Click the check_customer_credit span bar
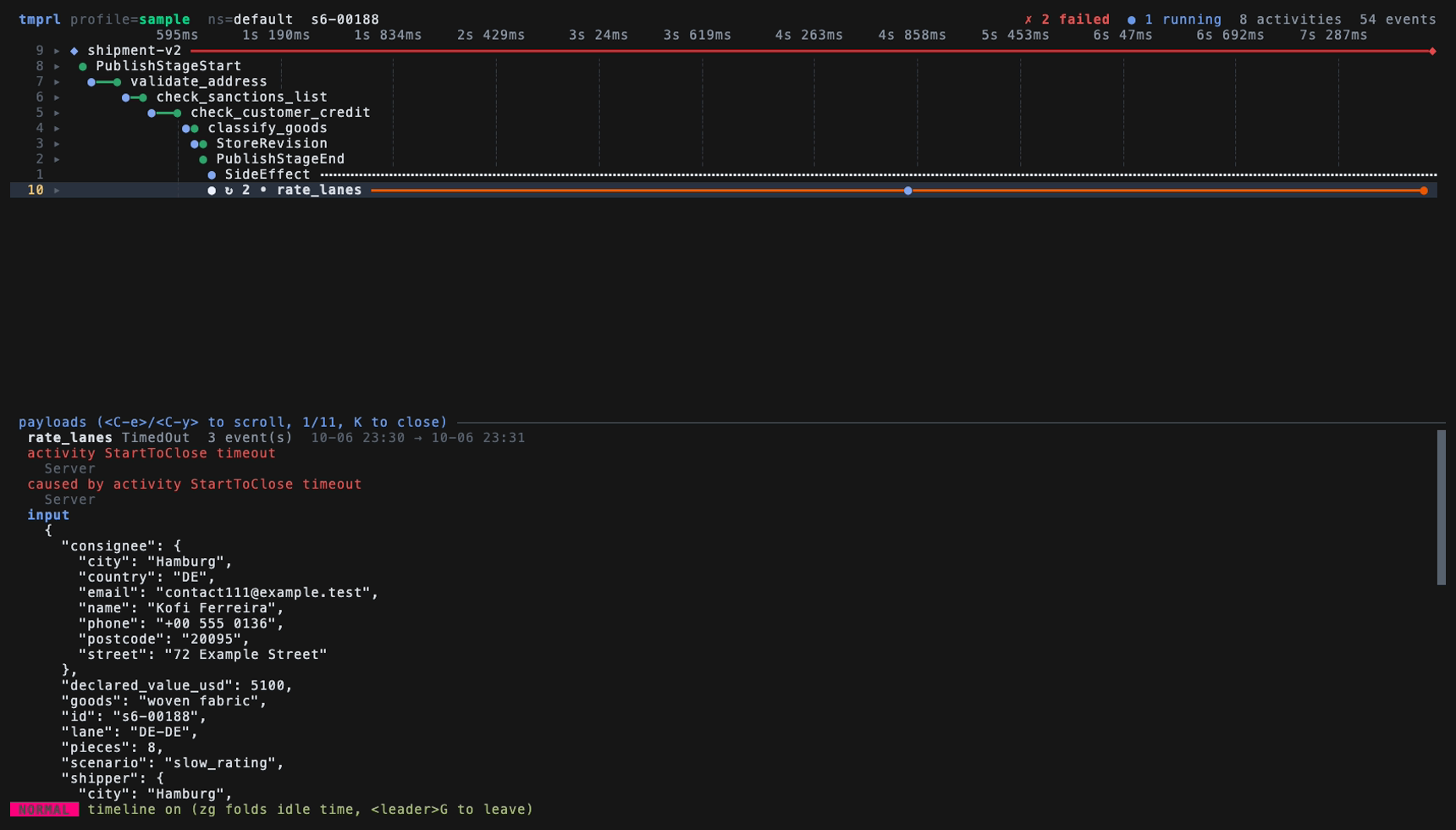This screenshot has height=830, width=1456. (164, 113)
